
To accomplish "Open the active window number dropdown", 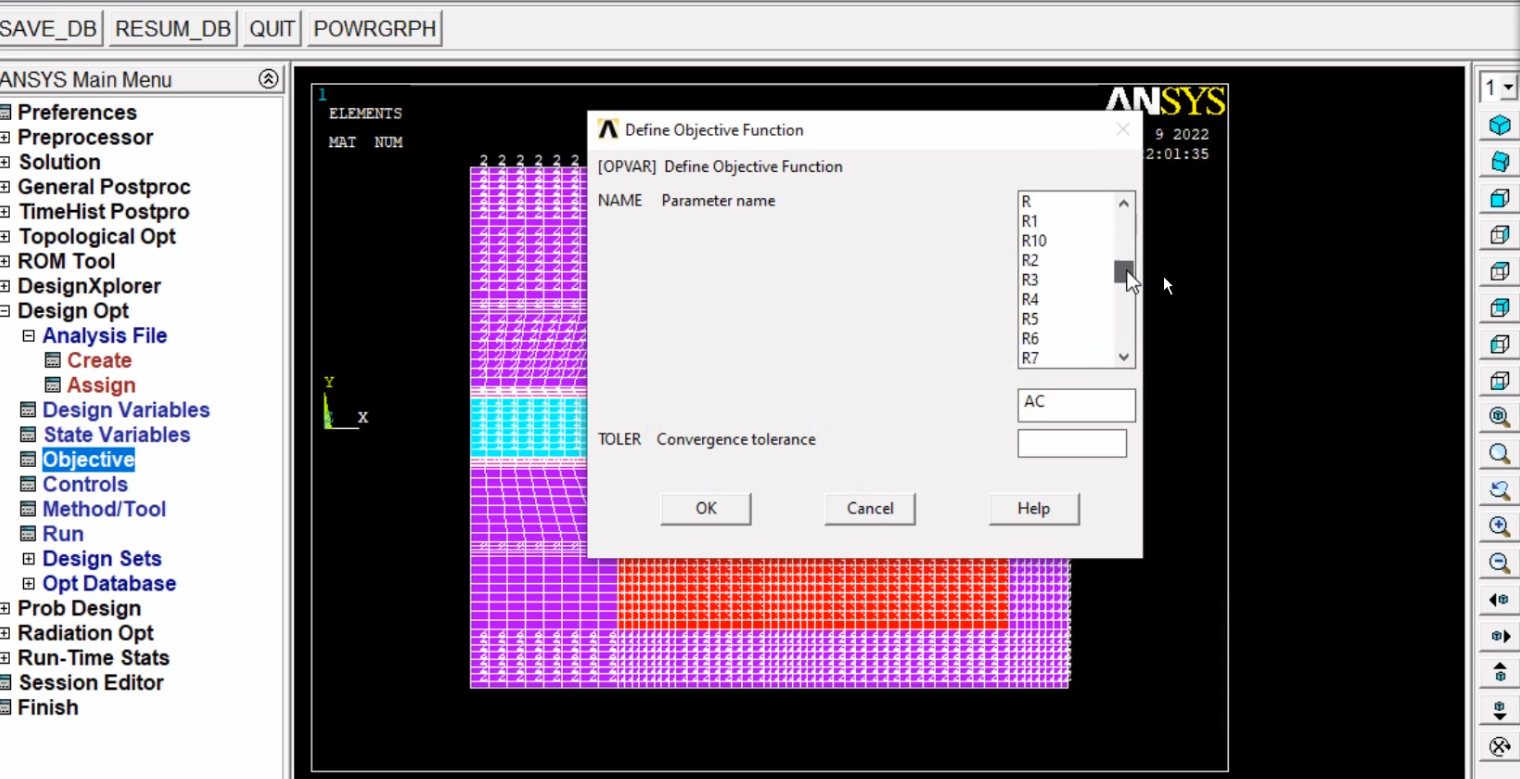I will point(1508,88).
